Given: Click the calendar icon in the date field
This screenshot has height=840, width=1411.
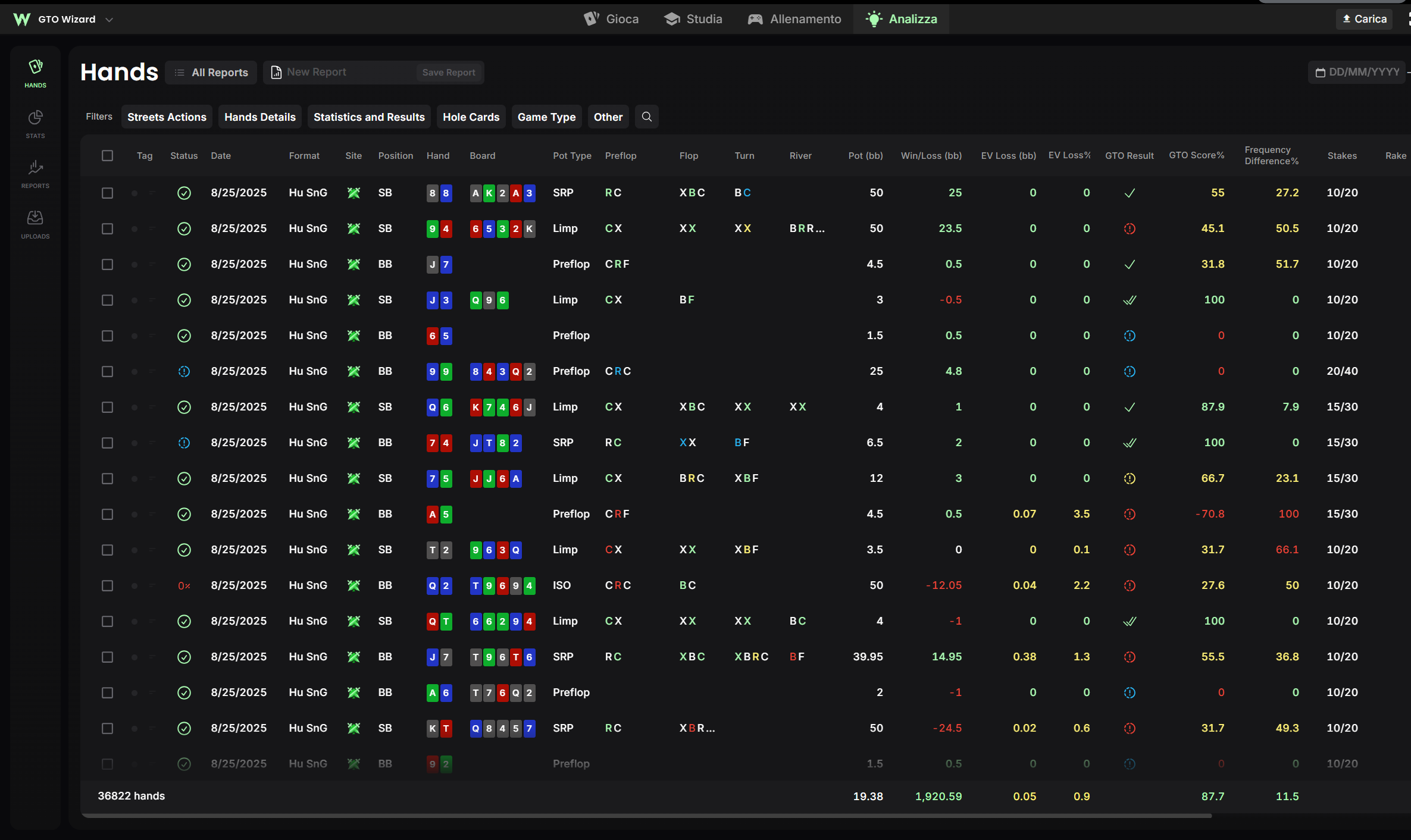Looking at the screenshot, I should point(1321,71).
